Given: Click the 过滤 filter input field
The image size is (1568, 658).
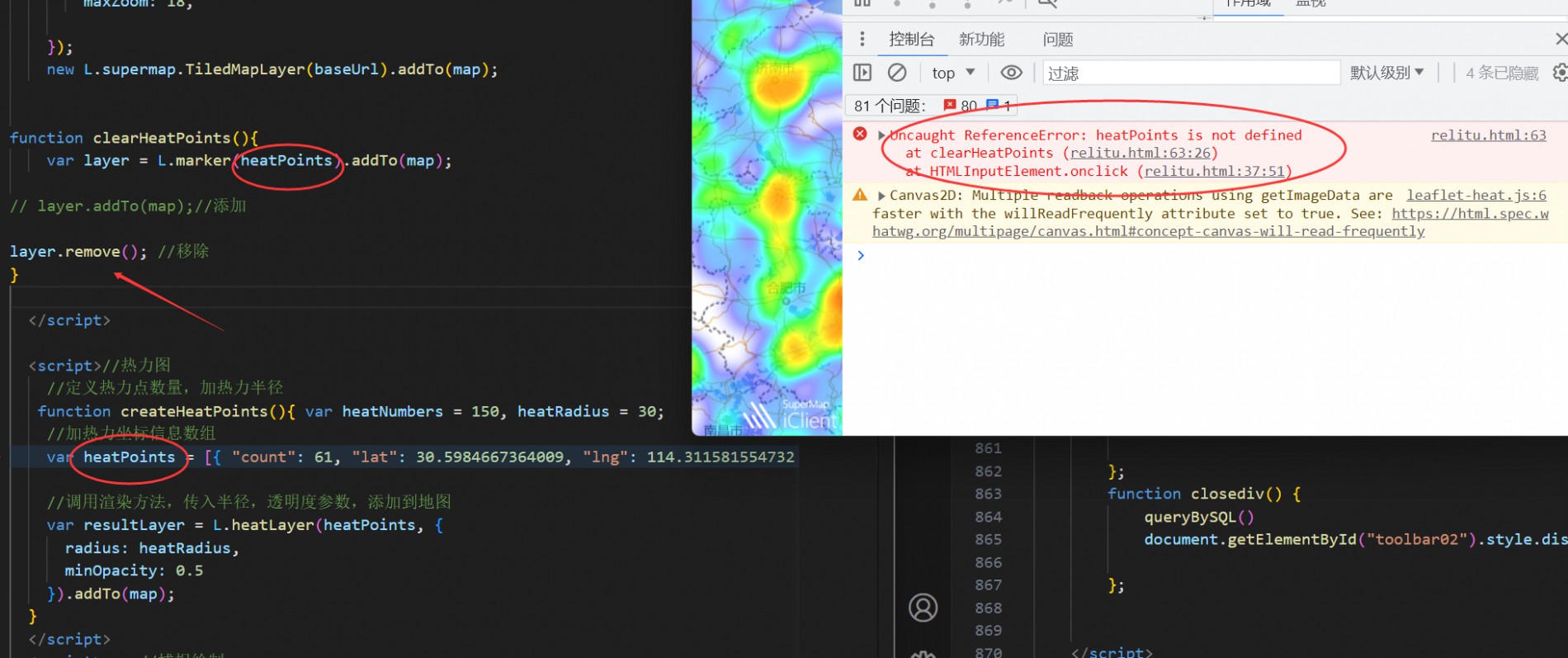Looking at the screenshot, I should coord(1190,73).
